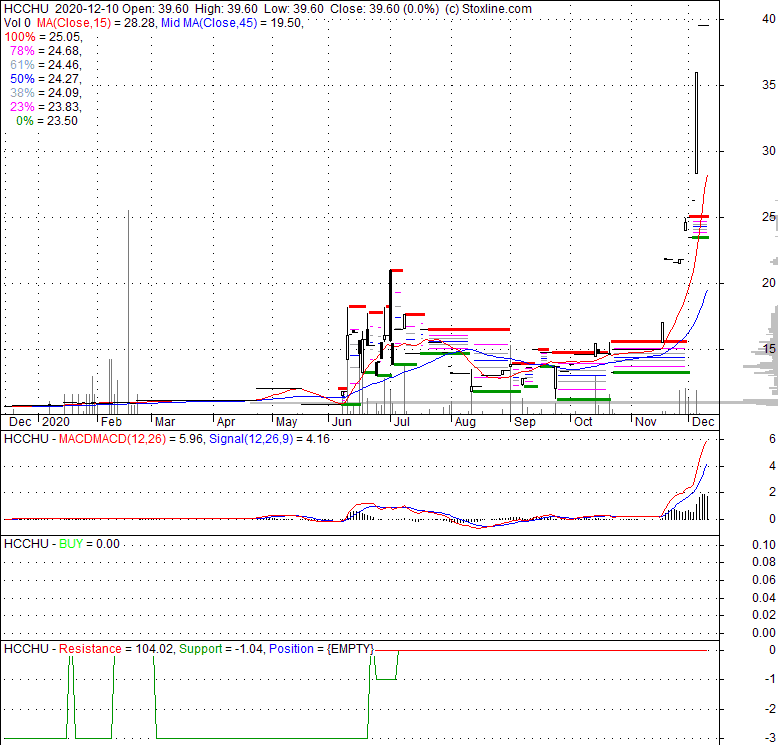Viewport: 780px width, 745px height.
Task: Click the Jun month label on axis
Action: click(x=341, y=422)
